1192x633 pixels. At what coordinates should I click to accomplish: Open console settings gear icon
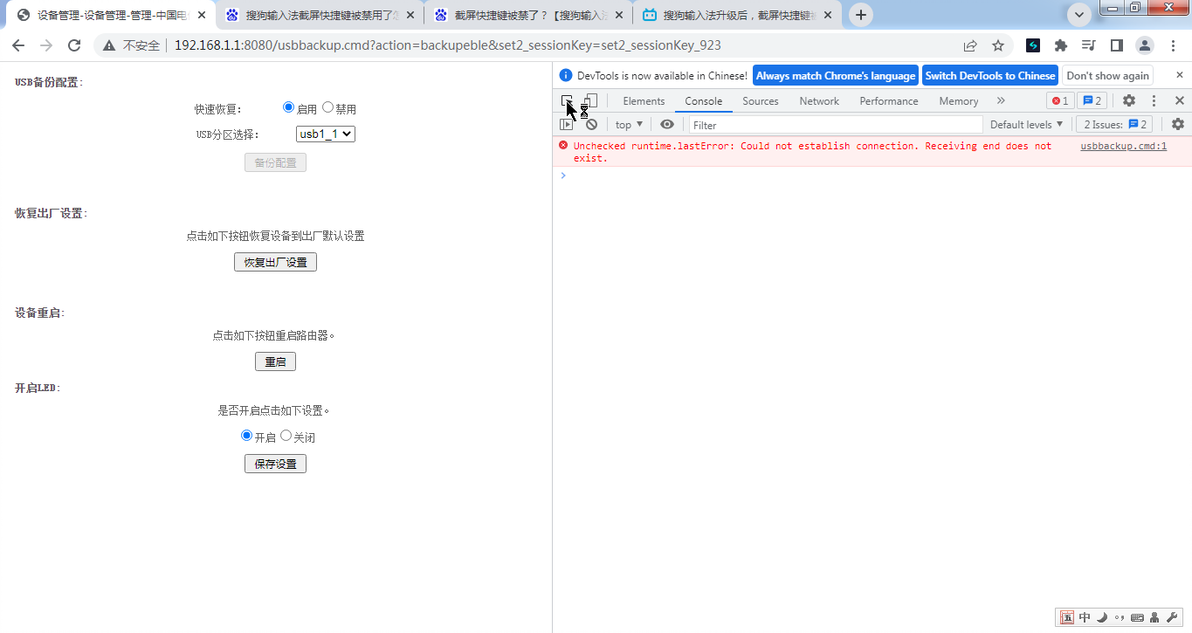tap(1178, 125)
